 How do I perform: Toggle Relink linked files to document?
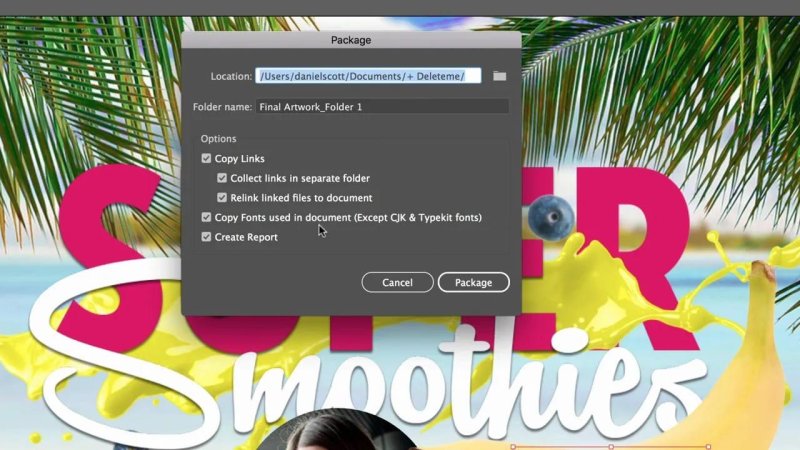point(222,197)
